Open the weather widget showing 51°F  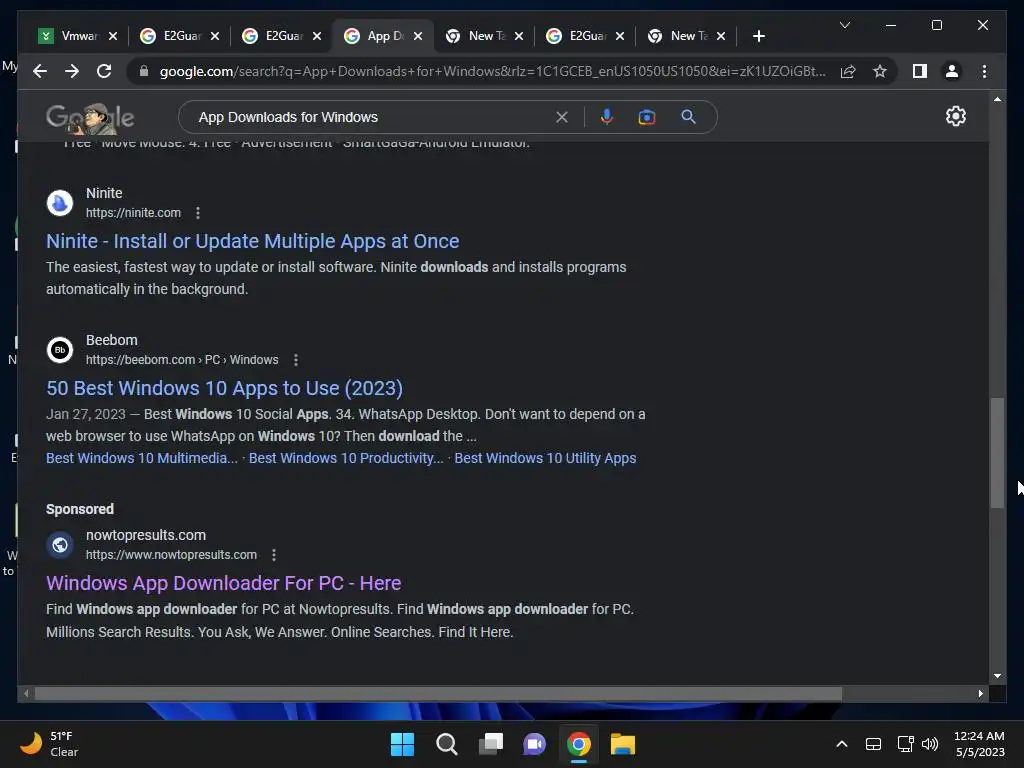[48, 744]
